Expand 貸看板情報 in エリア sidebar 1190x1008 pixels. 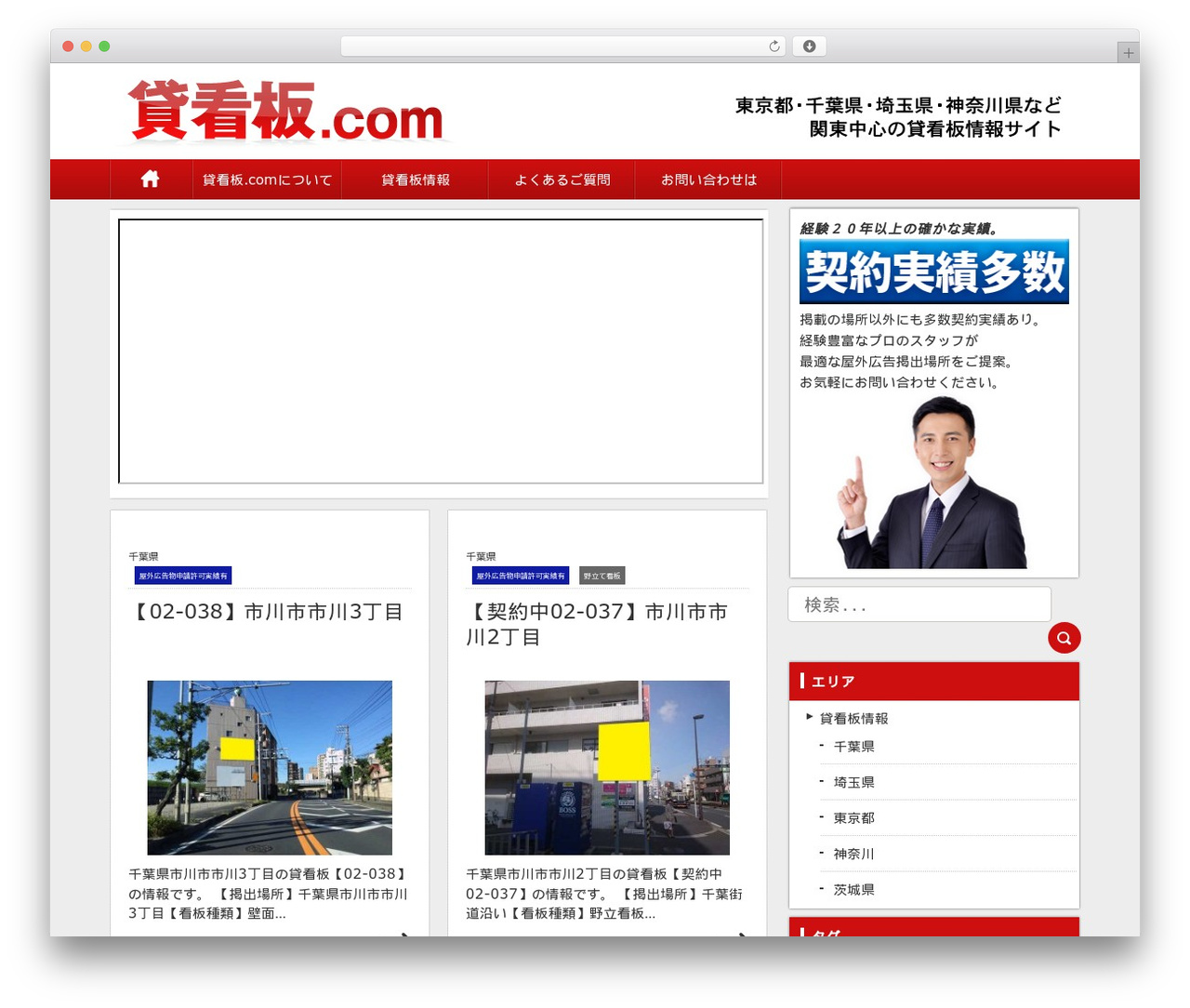tap(853, 718)
